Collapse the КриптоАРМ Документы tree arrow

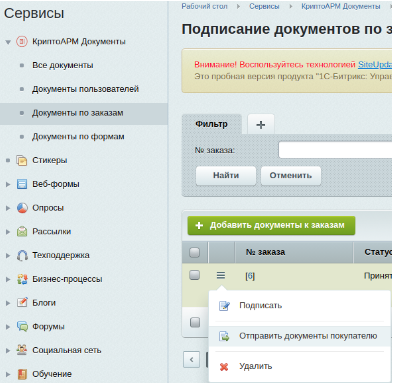pos(8,42)
